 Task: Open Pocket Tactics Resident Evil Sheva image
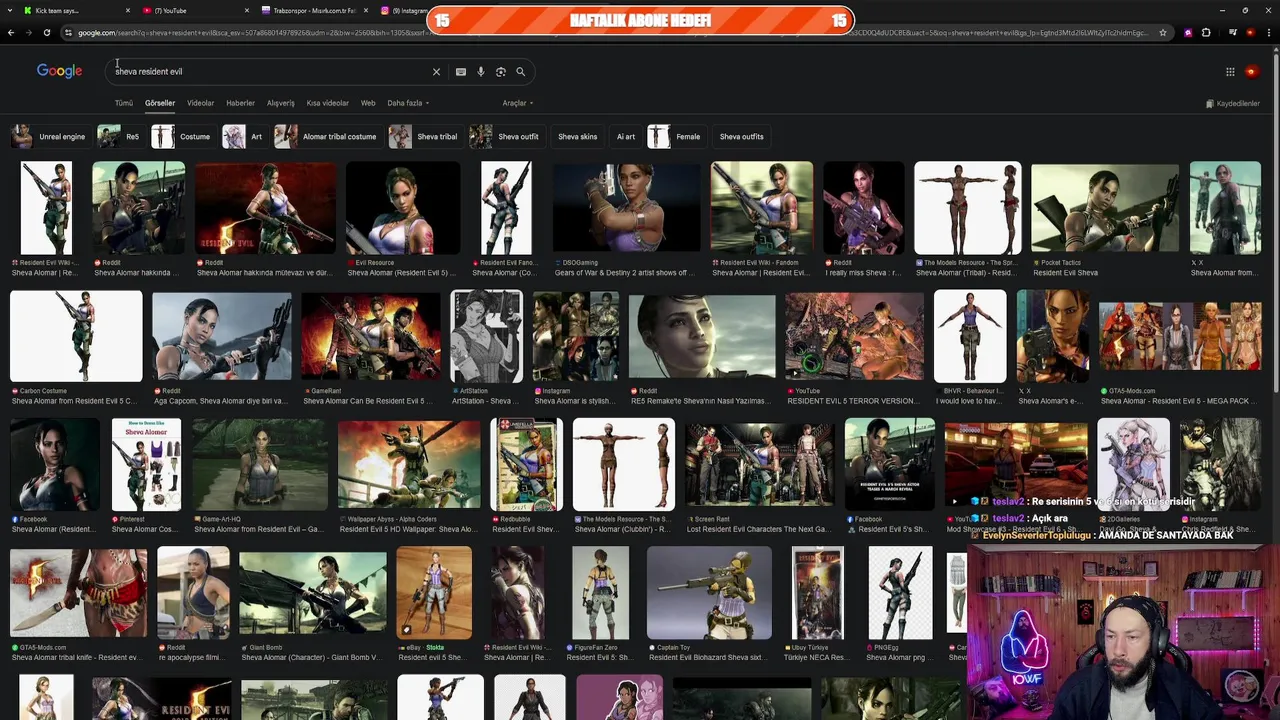pyautogui.click(x=1105, y=208)
